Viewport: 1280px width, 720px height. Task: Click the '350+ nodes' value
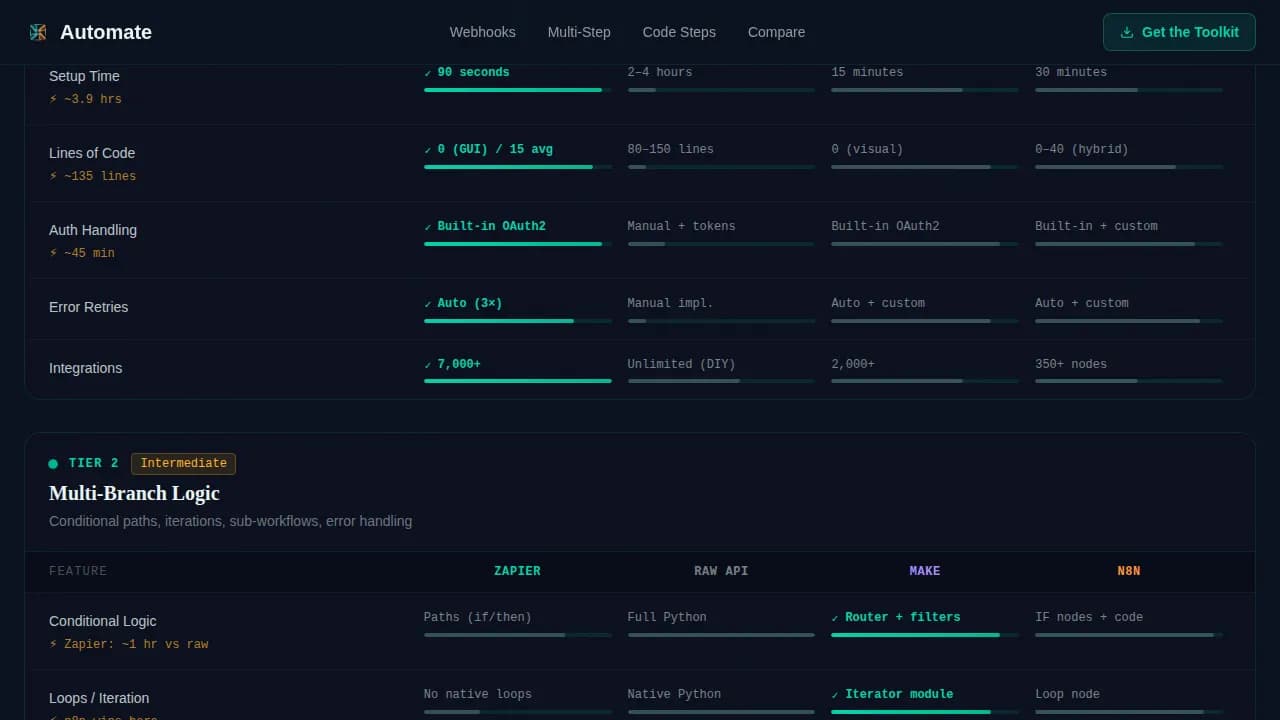1071,364
